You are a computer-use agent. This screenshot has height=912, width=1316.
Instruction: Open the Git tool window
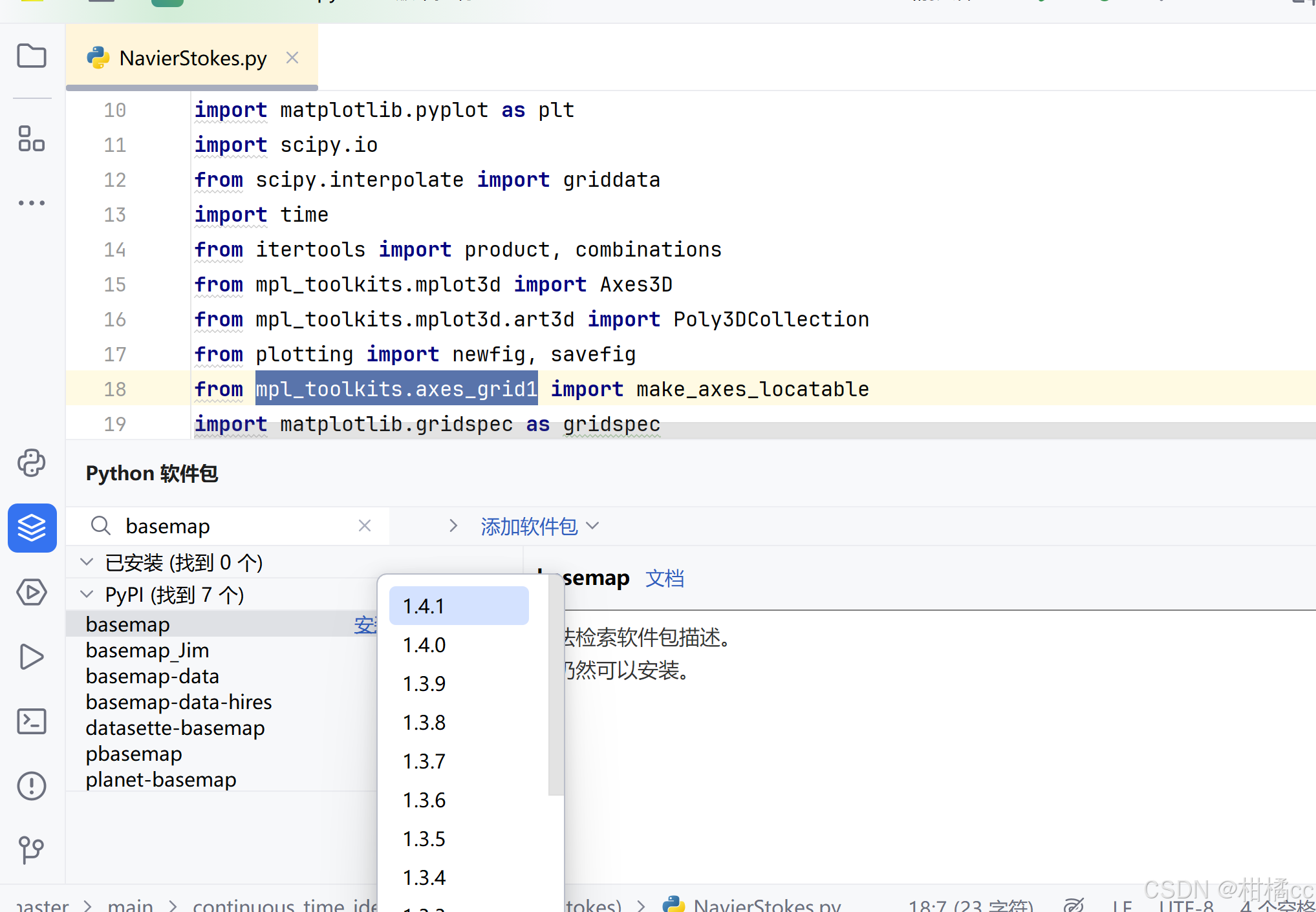click(x=31, y=851)
